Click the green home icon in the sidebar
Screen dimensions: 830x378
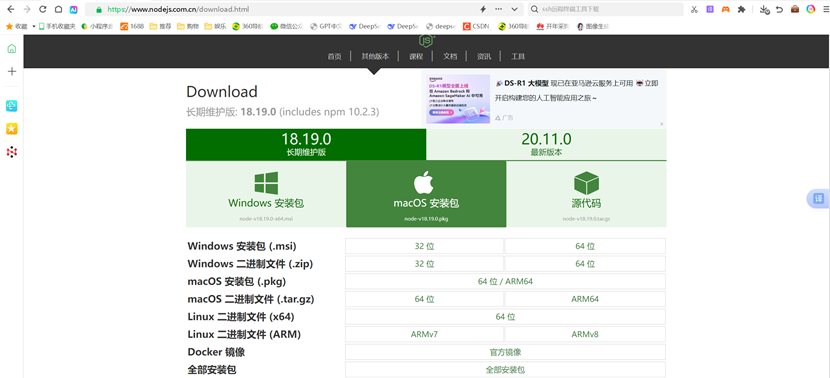tap(12, 49)
